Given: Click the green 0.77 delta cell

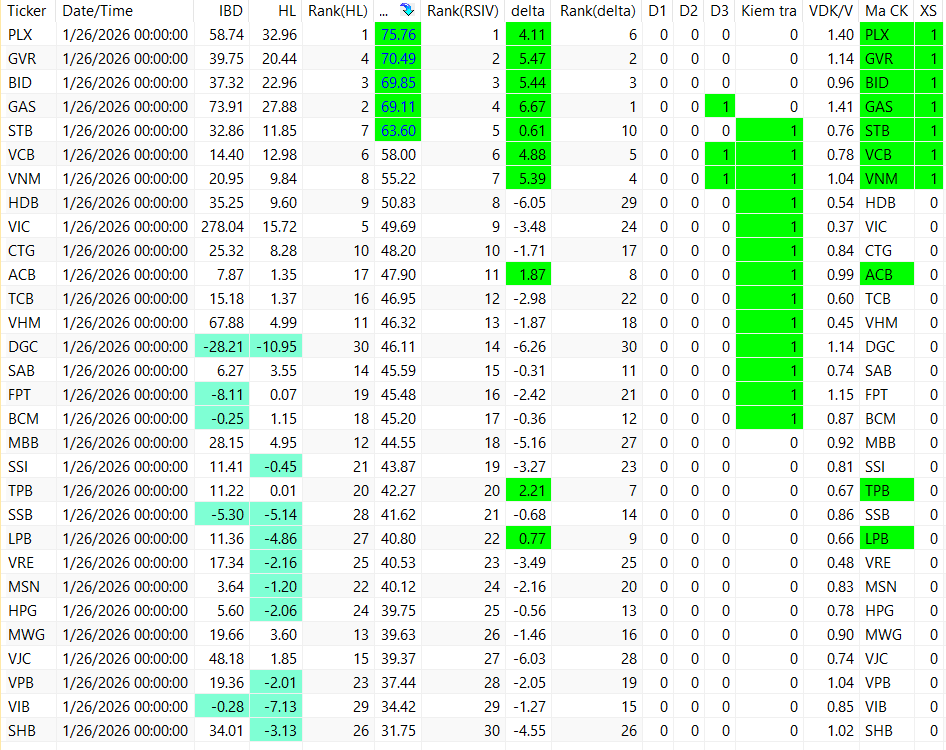Looking at the screenshot, I should tap(529, 539).
